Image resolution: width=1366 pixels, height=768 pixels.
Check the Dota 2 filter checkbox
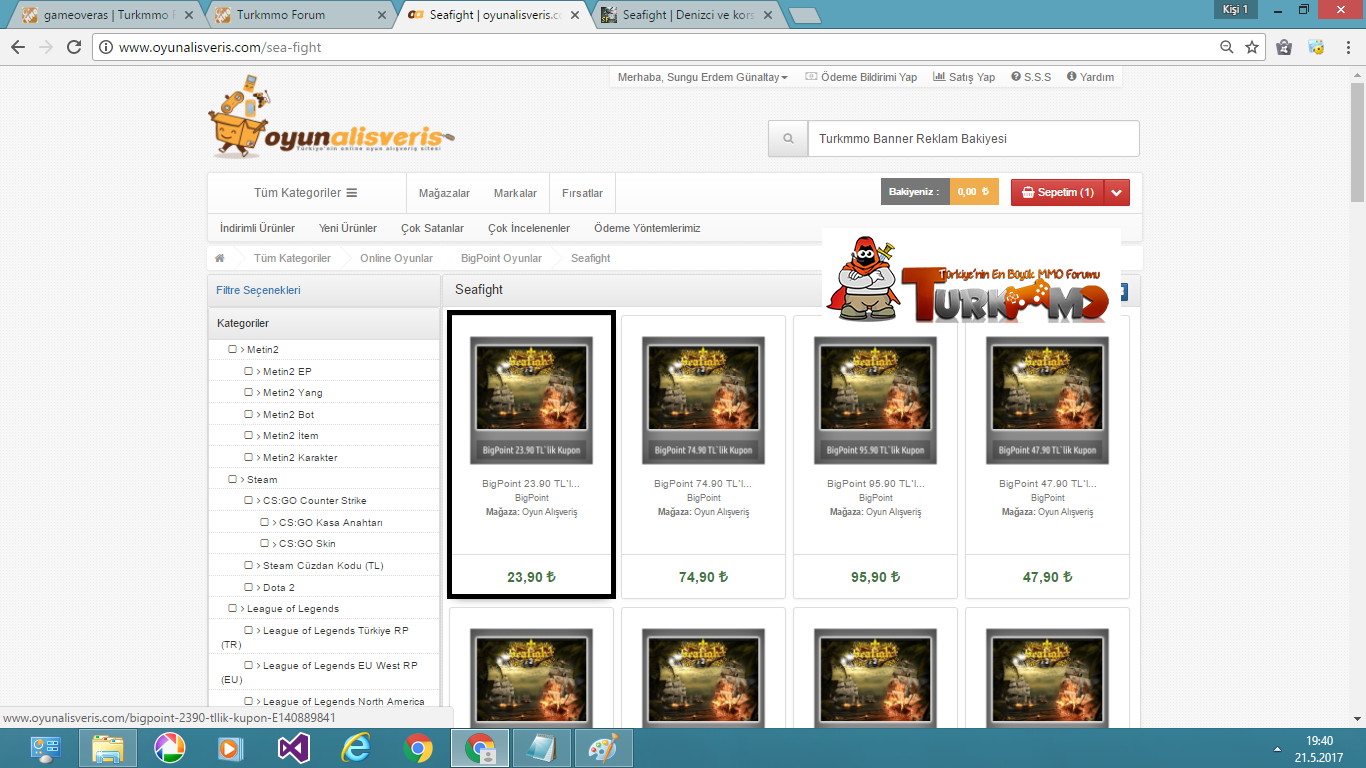point(249,587)
